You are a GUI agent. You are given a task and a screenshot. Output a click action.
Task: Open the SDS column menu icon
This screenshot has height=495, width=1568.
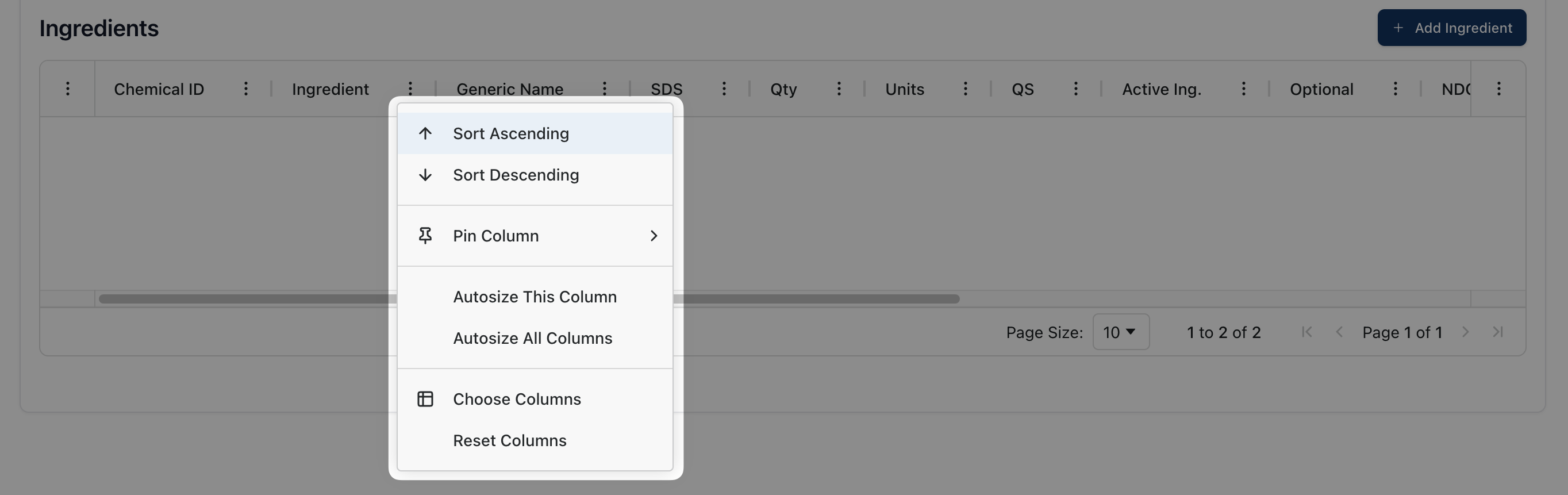724,89
